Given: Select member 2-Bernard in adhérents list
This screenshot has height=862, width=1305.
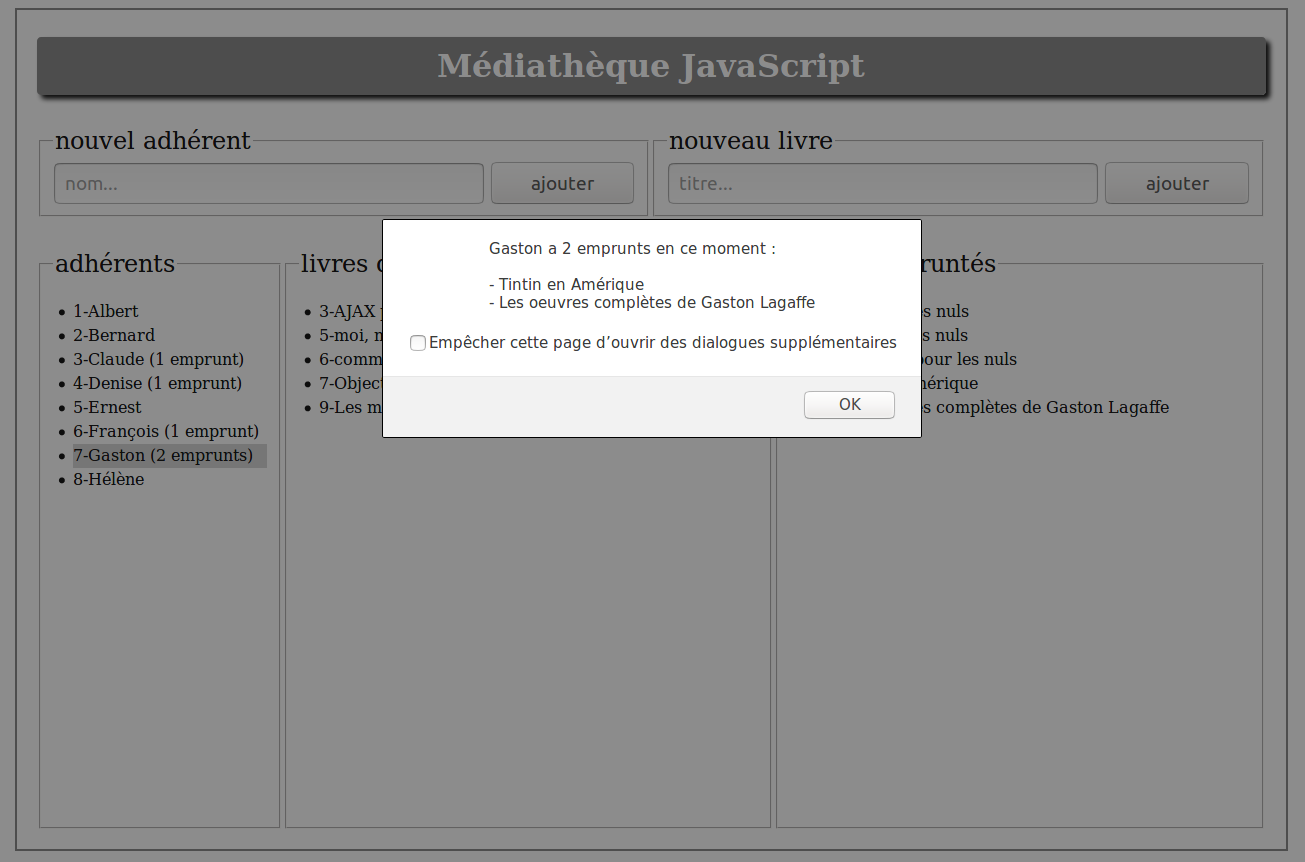Looking at the screenshot, I should pyautogui.click(x=114, y=335).
